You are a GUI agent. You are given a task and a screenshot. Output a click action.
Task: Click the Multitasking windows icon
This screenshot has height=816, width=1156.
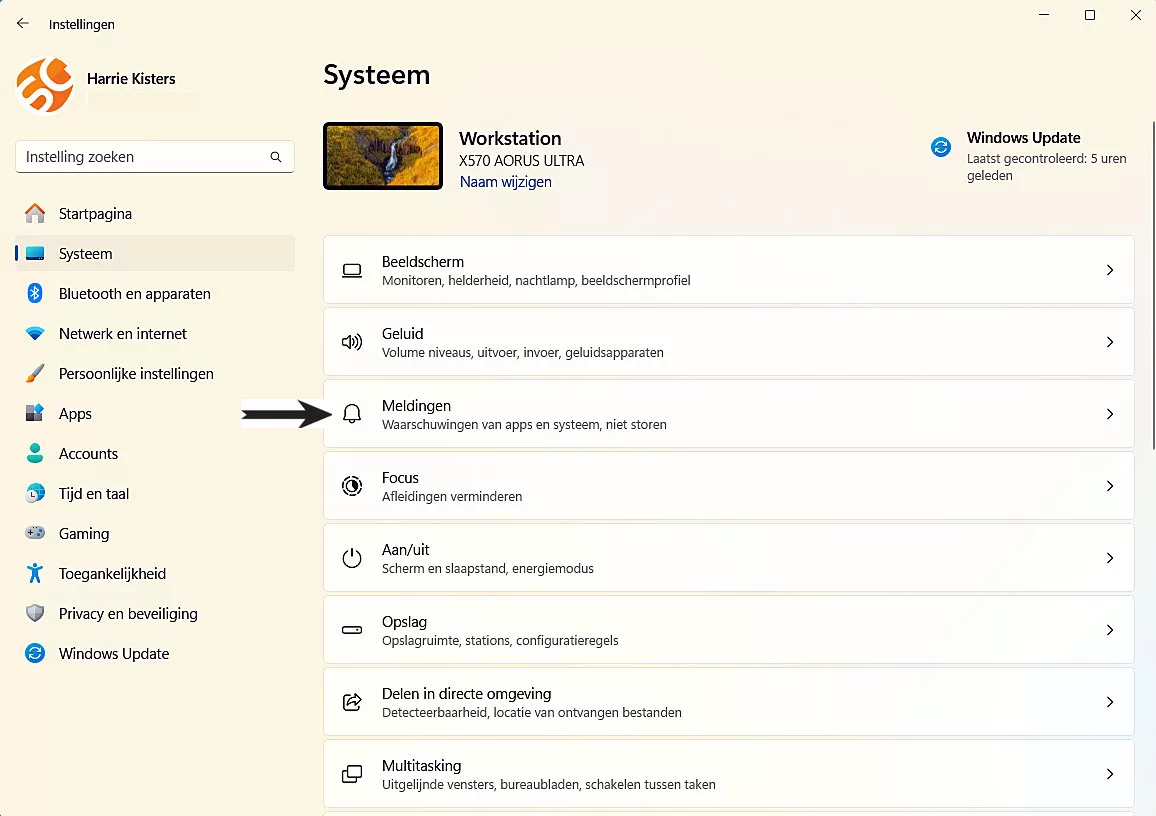point(352,774)
